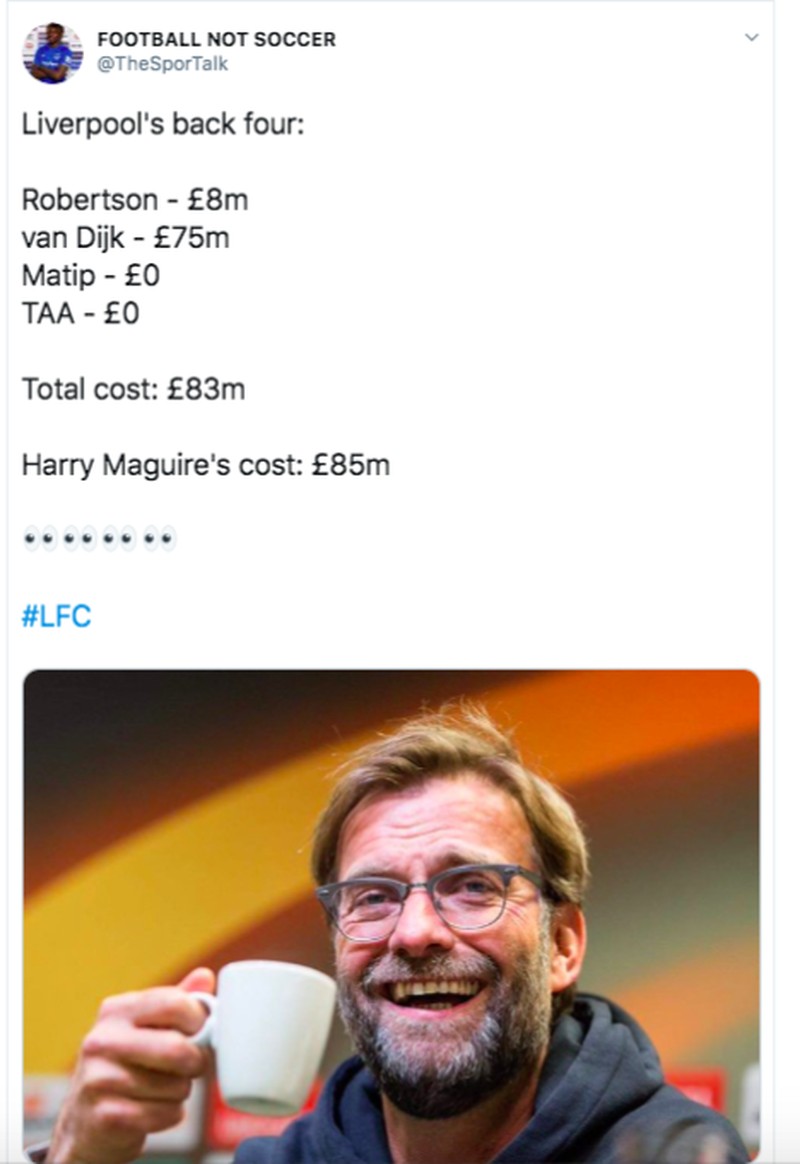800x1164 pixels.
Task: Expand the tweet options chevron menu
Action: (x=752, y=38)
